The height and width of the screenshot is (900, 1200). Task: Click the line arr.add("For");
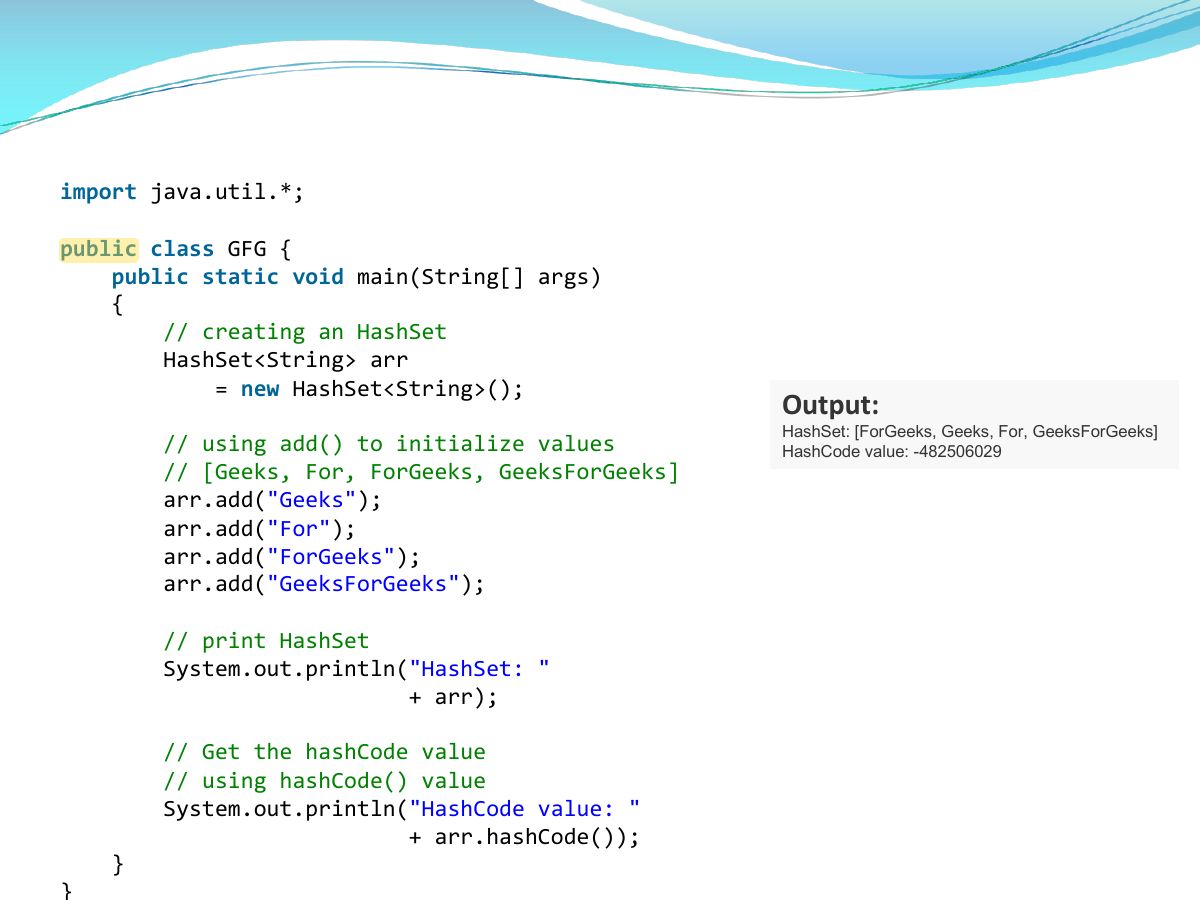tap(259, 528)
